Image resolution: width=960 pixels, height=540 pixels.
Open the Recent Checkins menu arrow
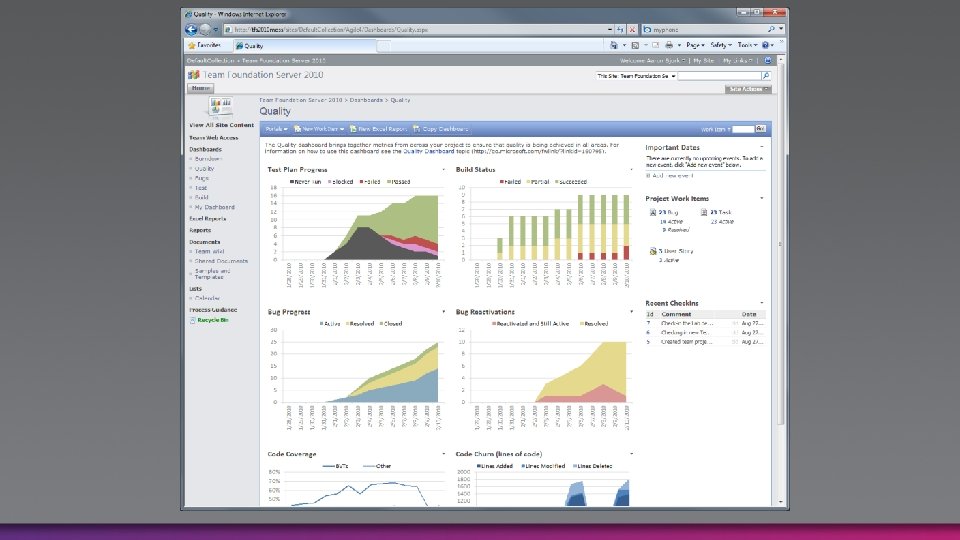tap(762, 303)
